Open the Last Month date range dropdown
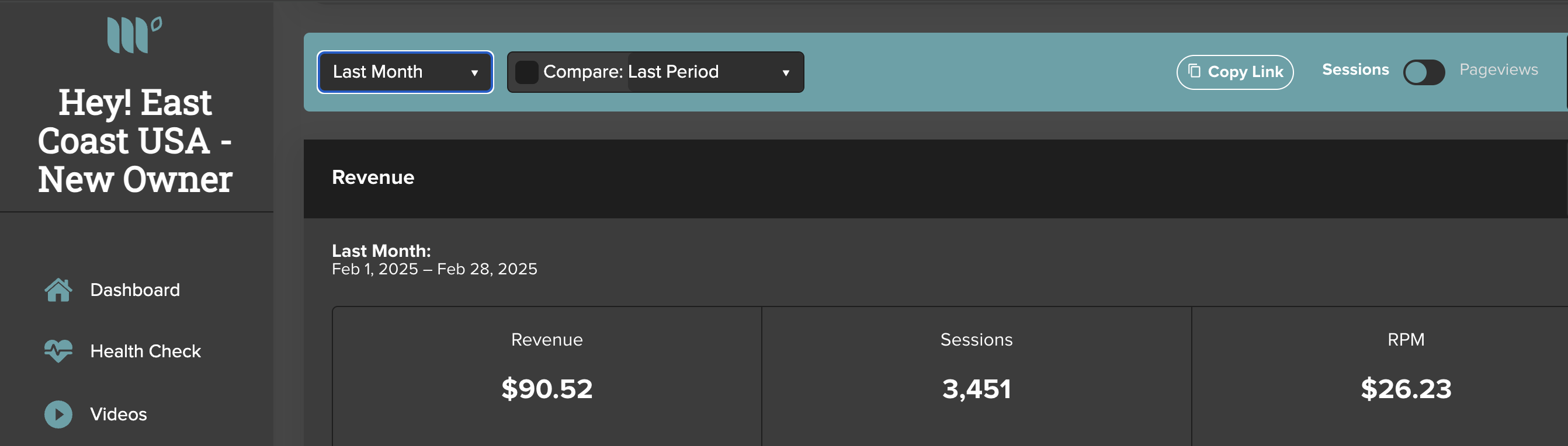The height and width of the screenshot is (446, 1568). click(405, 72)
